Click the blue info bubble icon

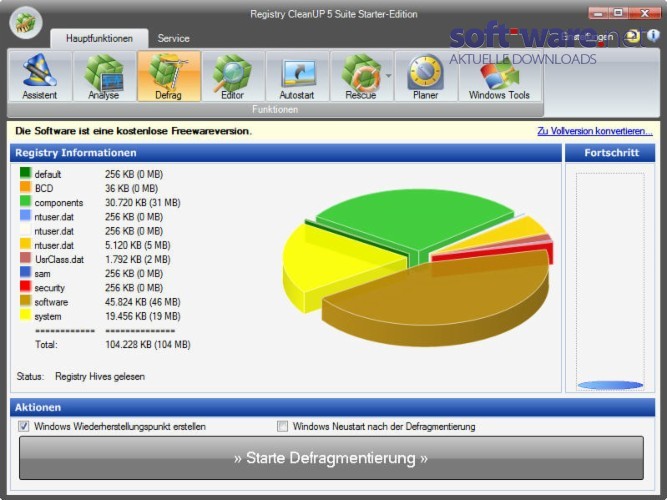[x=653, y=36]
